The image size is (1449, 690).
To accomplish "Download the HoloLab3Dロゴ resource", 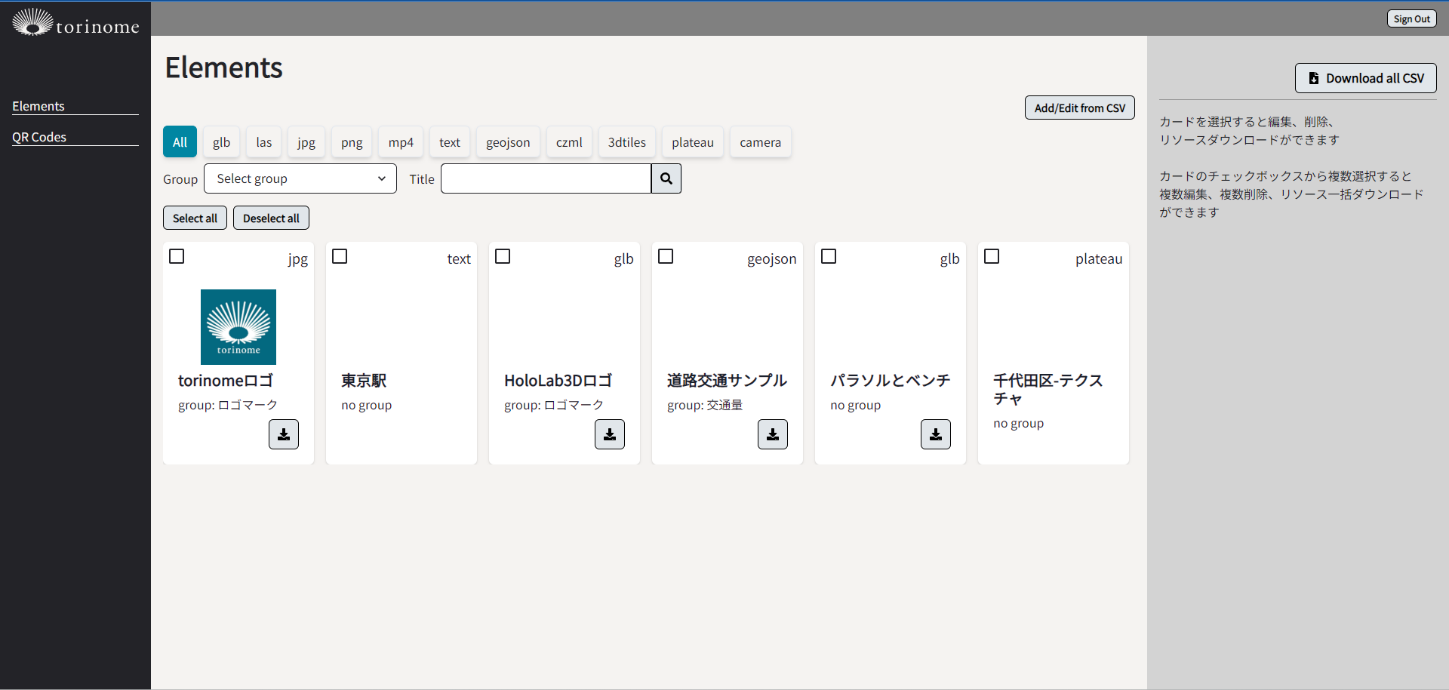I will [609, 434].
